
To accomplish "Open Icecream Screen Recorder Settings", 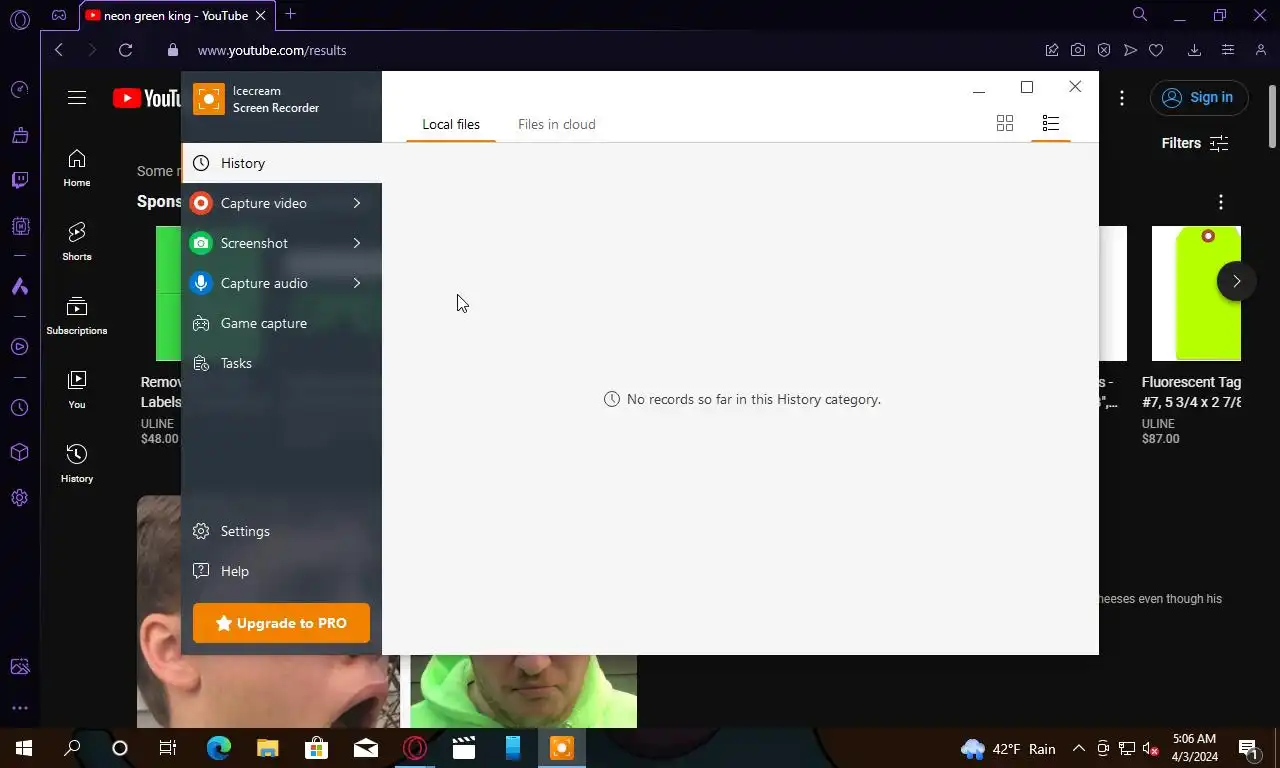I will (x=281, y=531).
